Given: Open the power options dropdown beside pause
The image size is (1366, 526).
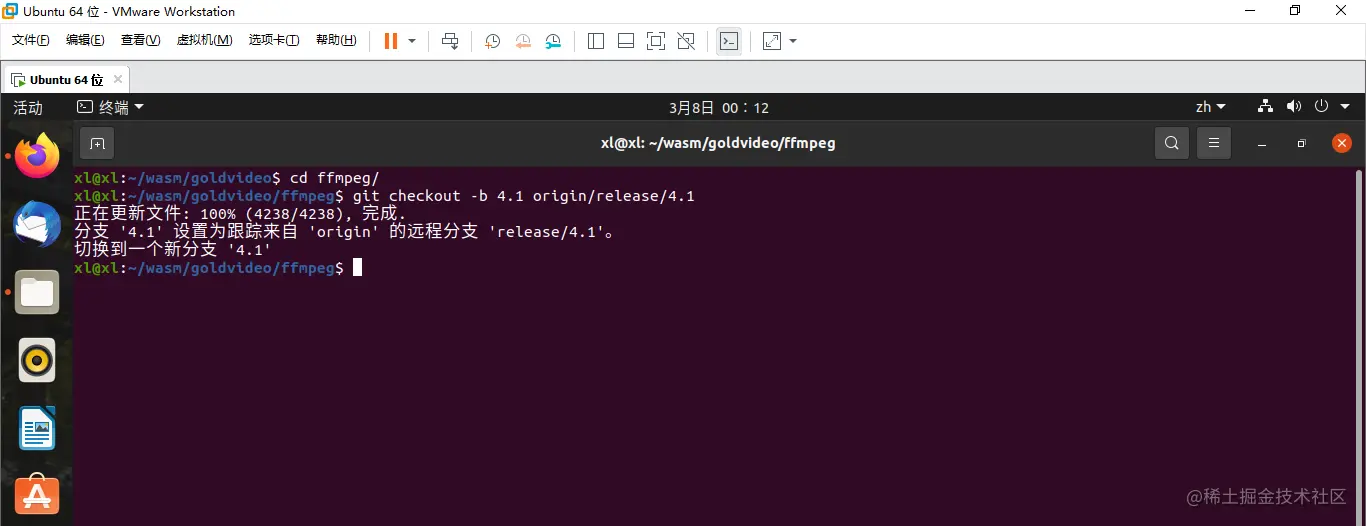Looking at the screenshot, I should [412, 41].
